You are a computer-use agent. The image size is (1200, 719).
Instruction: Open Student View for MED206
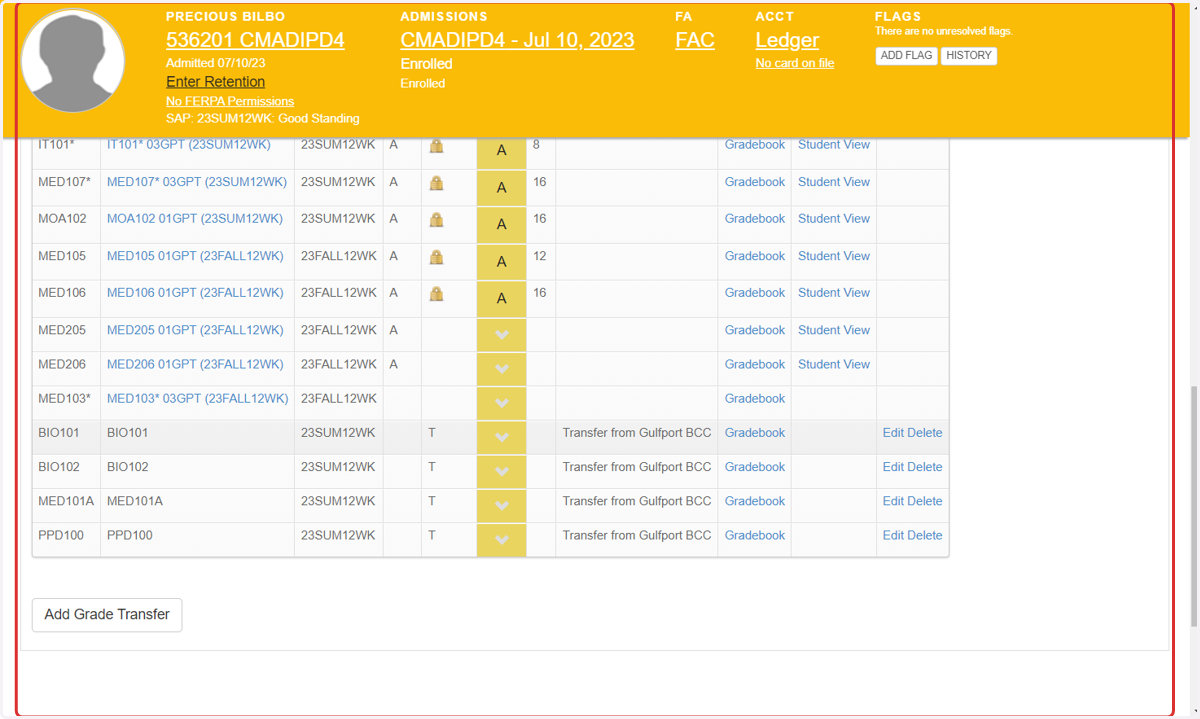pos(834,364)
